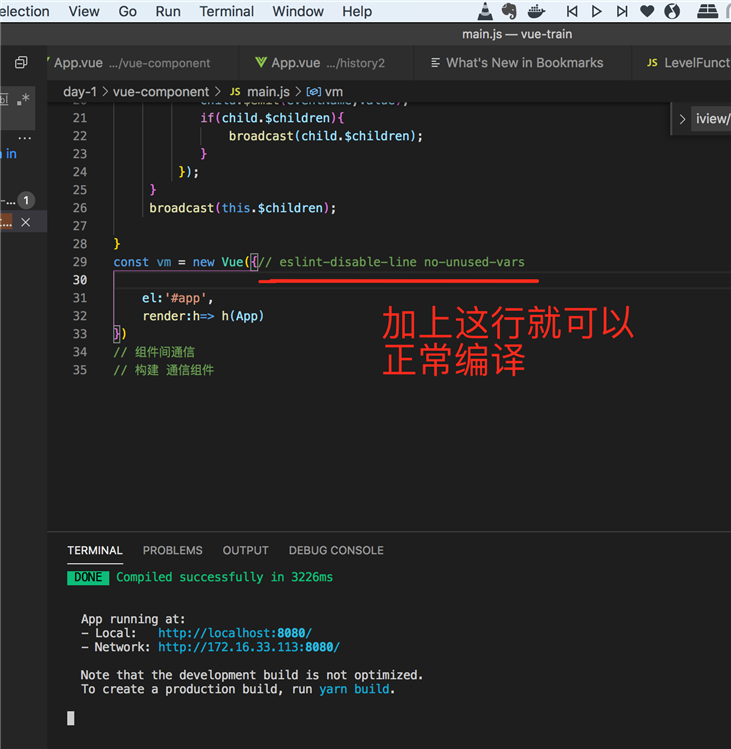Open the Help menu

[x=357, y=11]
